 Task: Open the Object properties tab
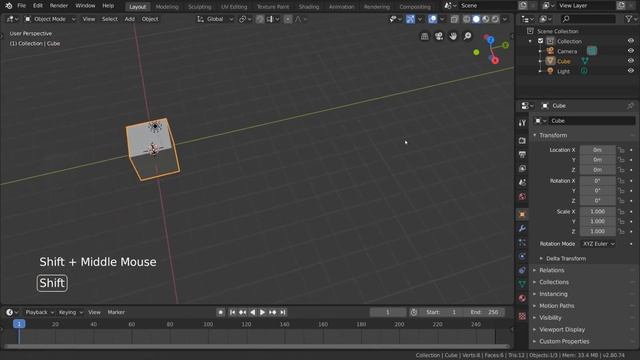522,214
